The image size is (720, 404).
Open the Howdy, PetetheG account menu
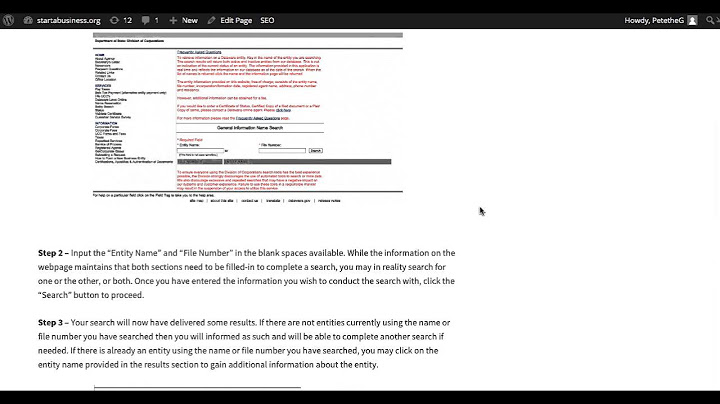tap(654, 20)
